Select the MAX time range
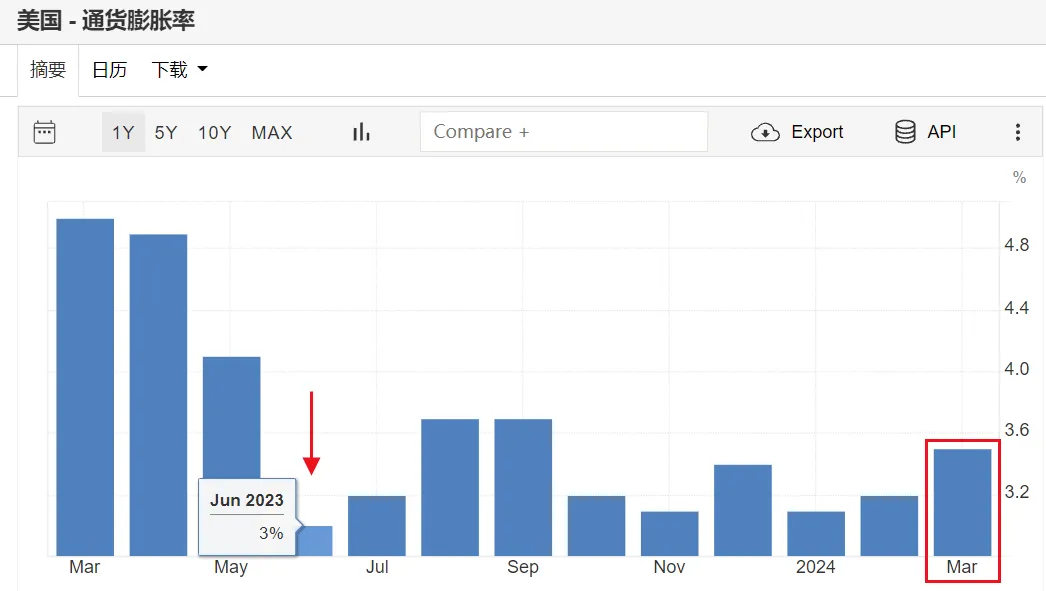Viewport: 1046px width, 591px height. 272,132
